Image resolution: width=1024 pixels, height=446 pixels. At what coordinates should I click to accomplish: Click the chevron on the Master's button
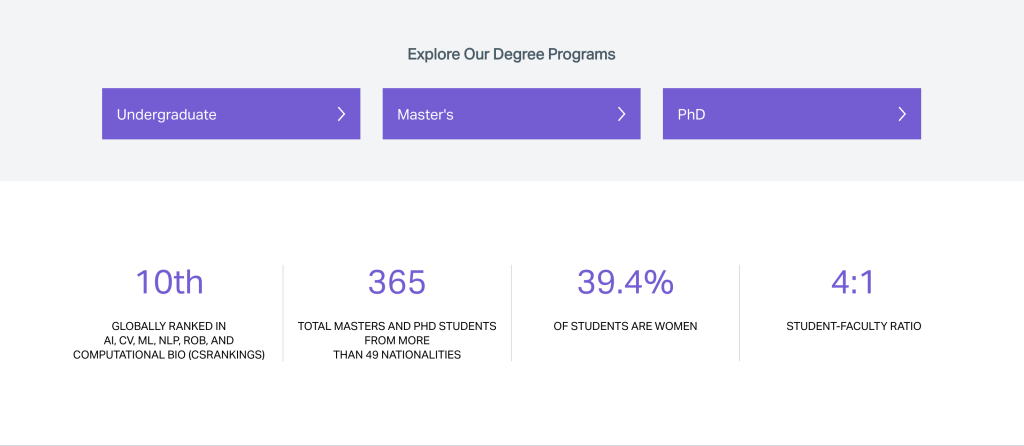point(621,114)
